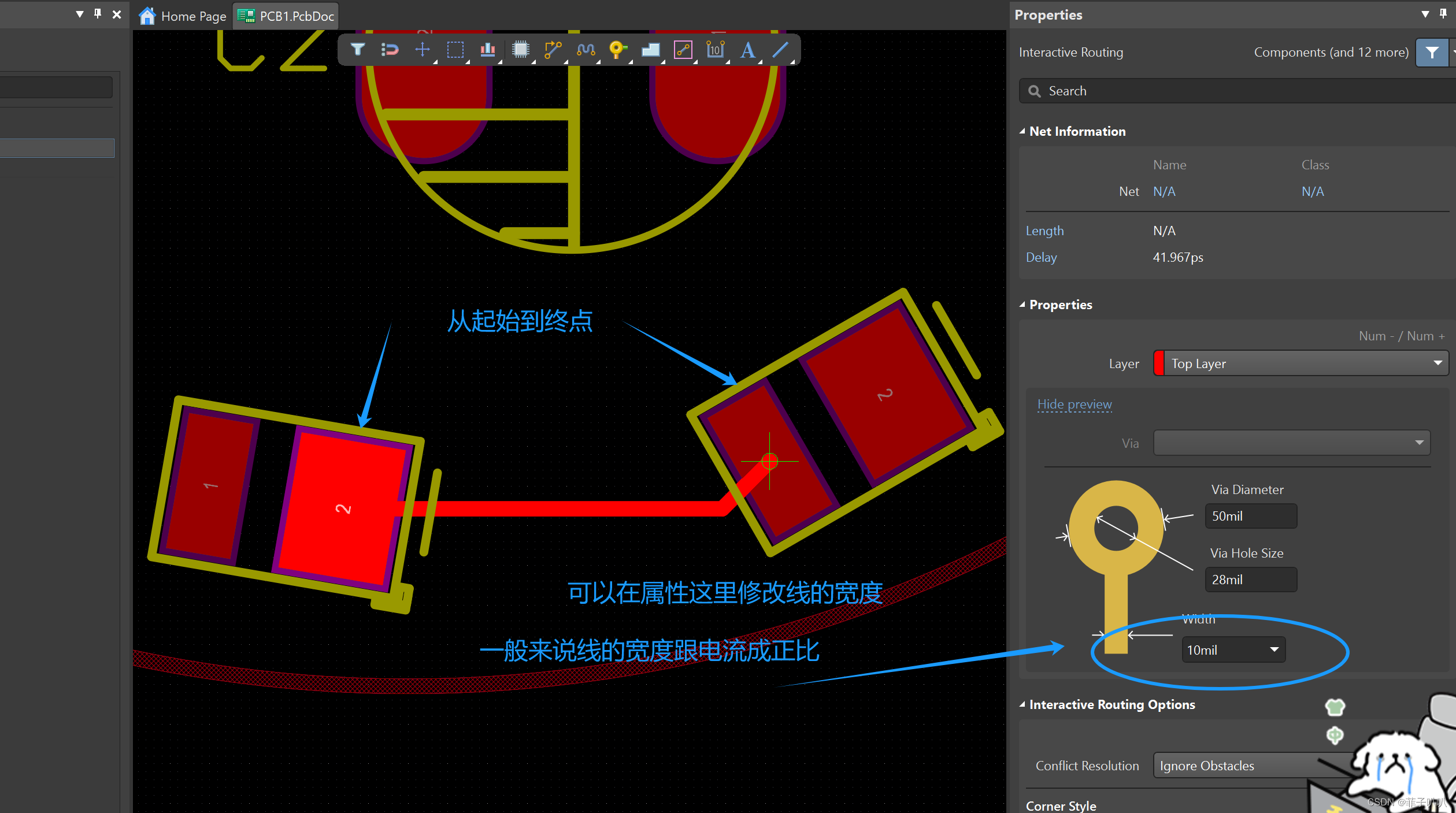Switch to the Home Page tab
1456x813 pixels.
coord(183,16)
